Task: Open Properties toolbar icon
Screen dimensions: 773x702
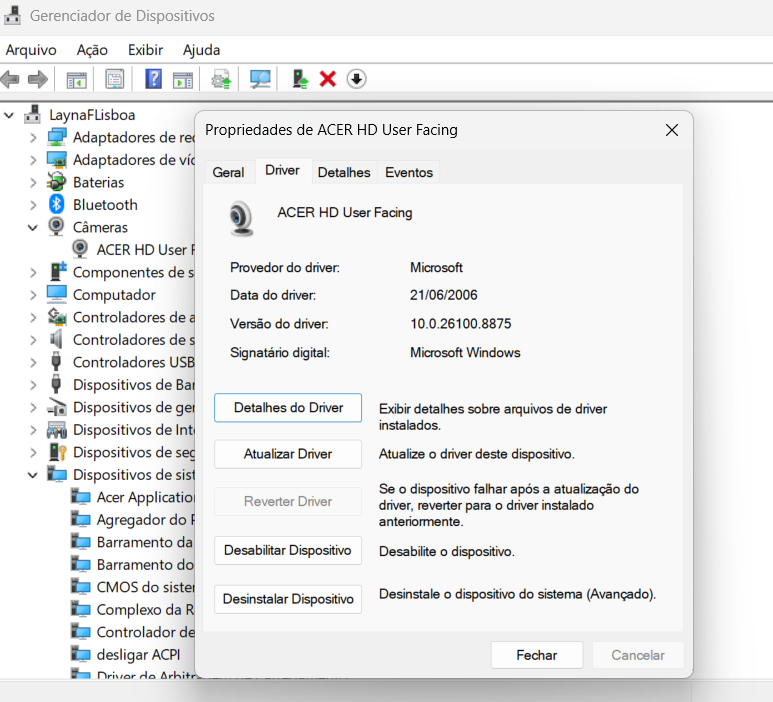Action: (114, 79)
